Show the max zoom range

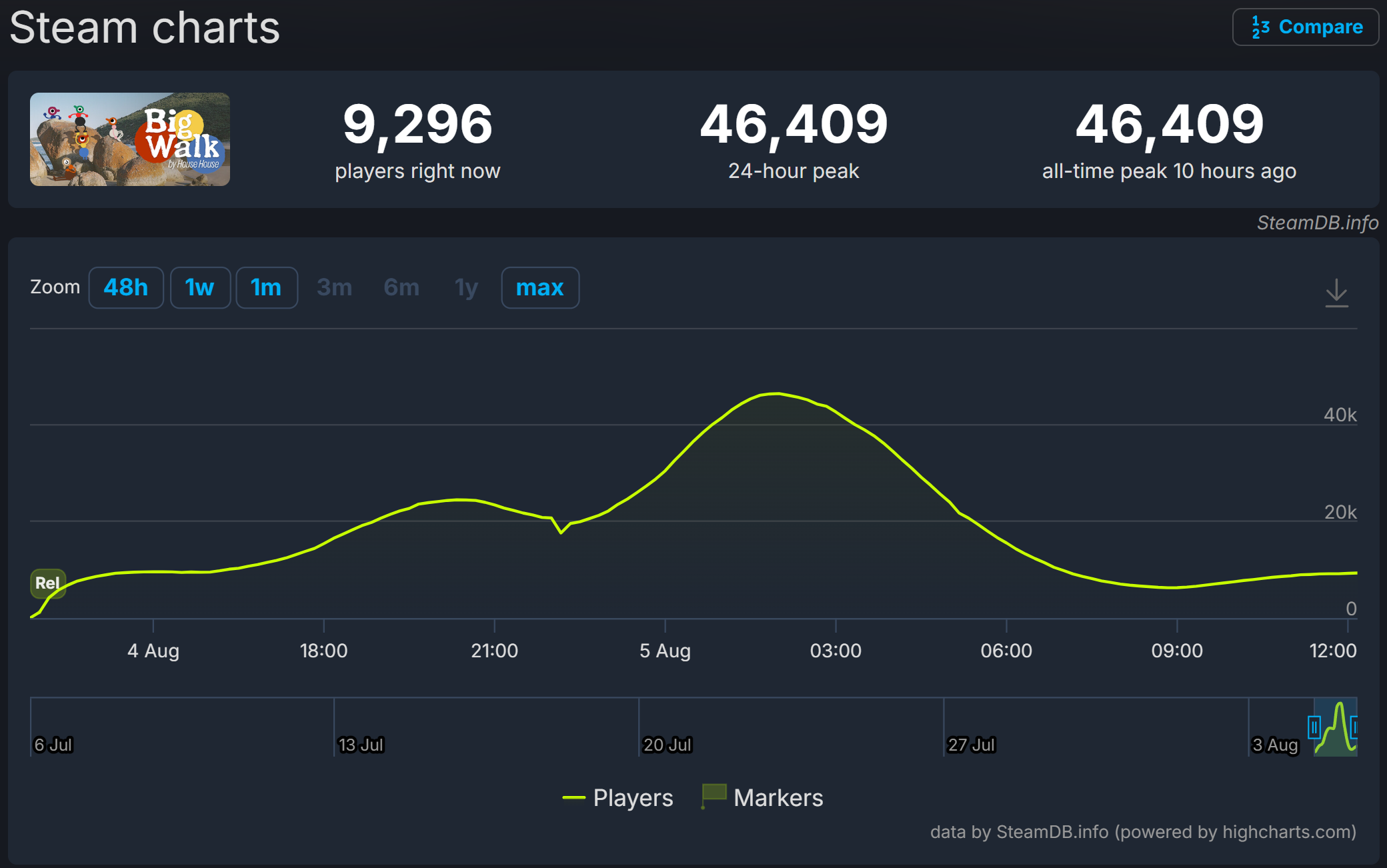pos(540,288)
